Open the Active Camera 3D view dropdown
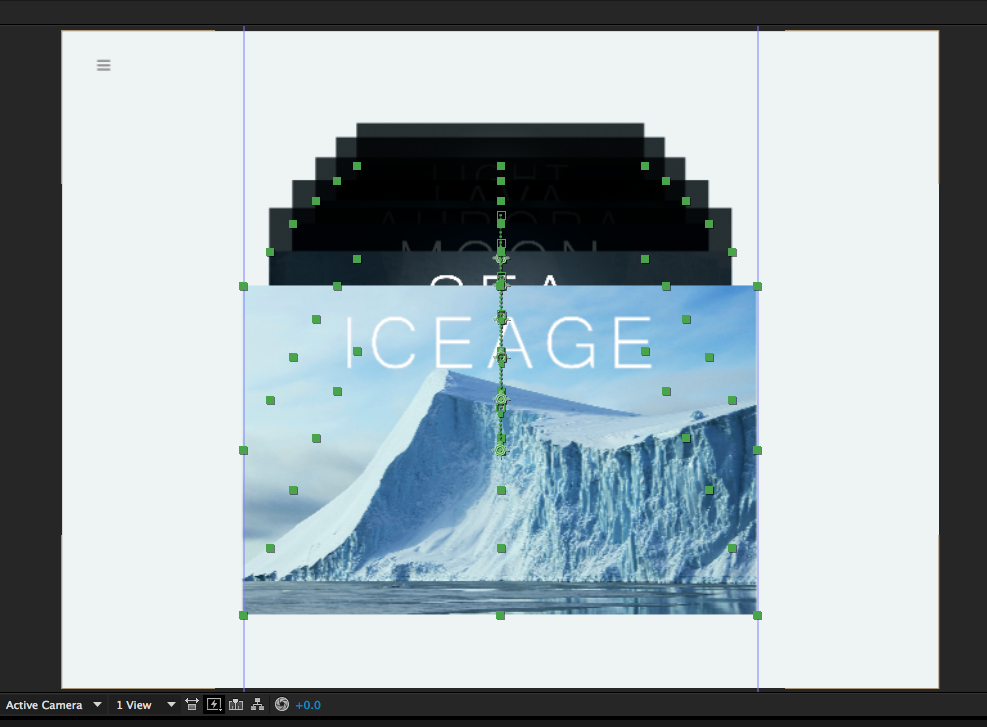The image size is (987, 727). pos(54,705)
